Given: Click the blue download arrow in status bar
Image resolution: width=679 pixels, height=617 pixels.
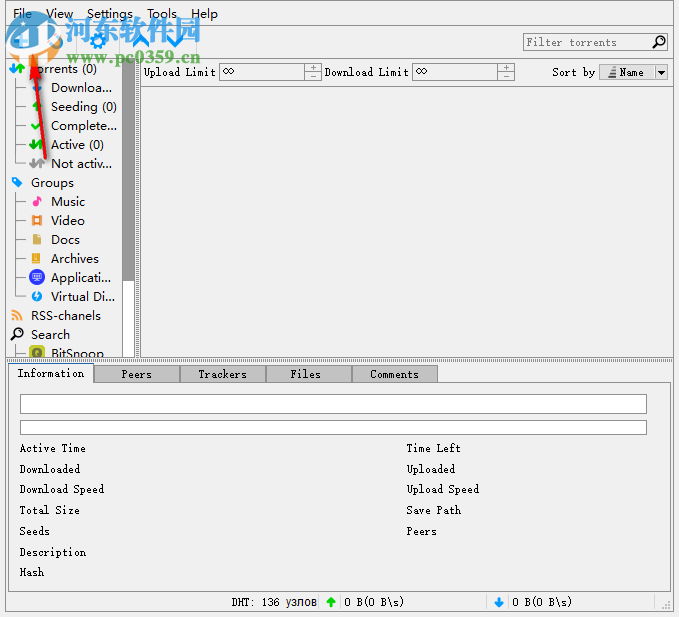Looking at the screenshot, I should pos(499,602).
